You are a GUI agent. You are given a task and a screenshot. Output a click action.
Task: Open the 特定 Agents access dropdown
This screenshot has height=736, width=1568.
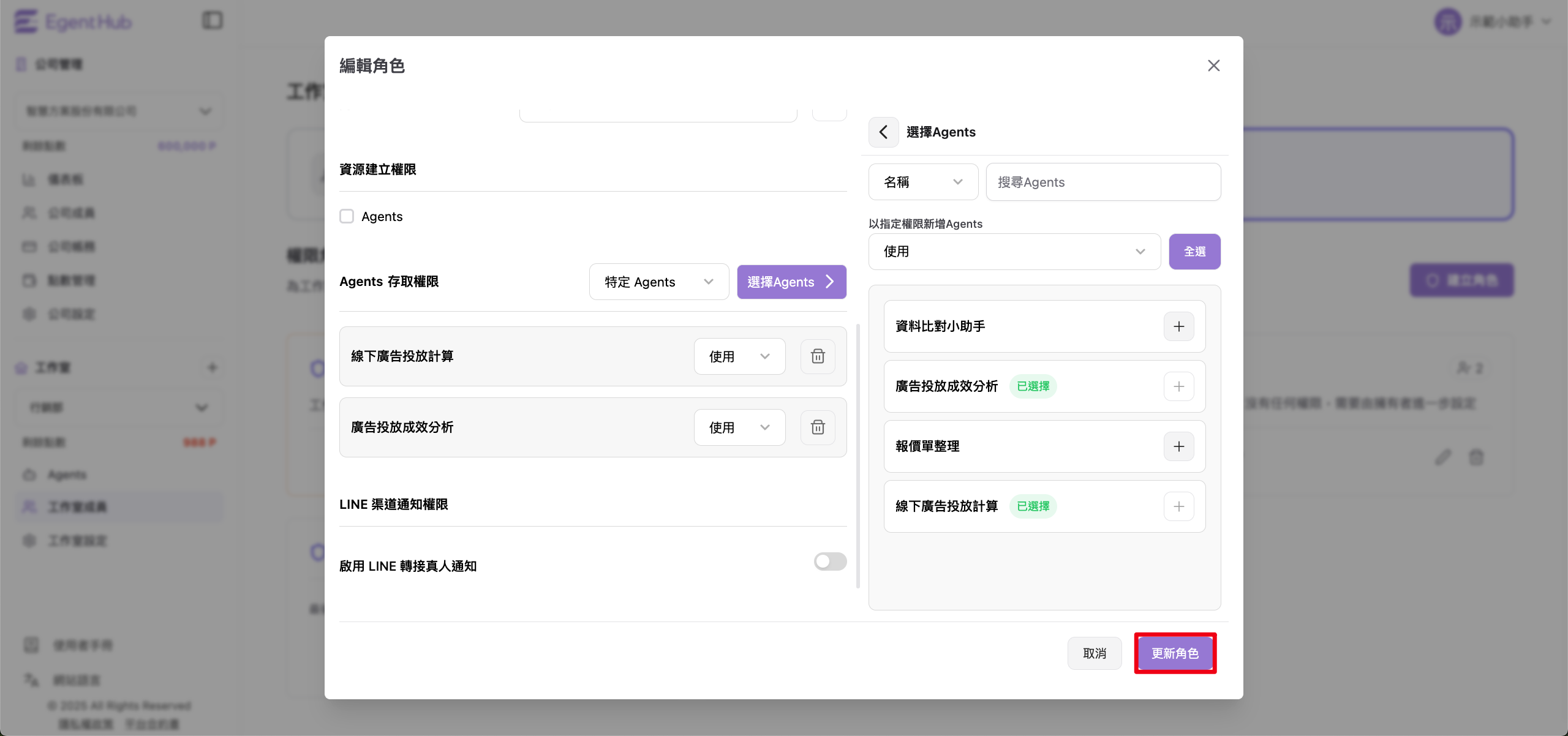(658, 282)
